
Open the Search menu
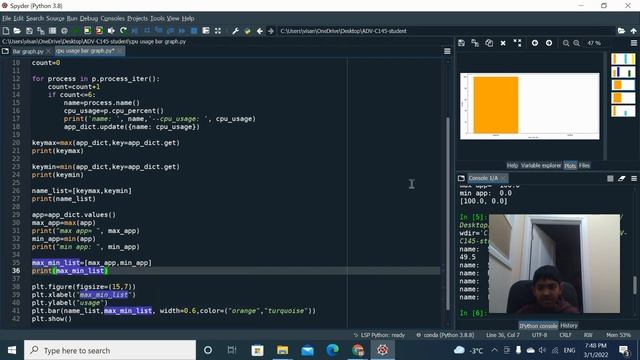coord(35,18)
